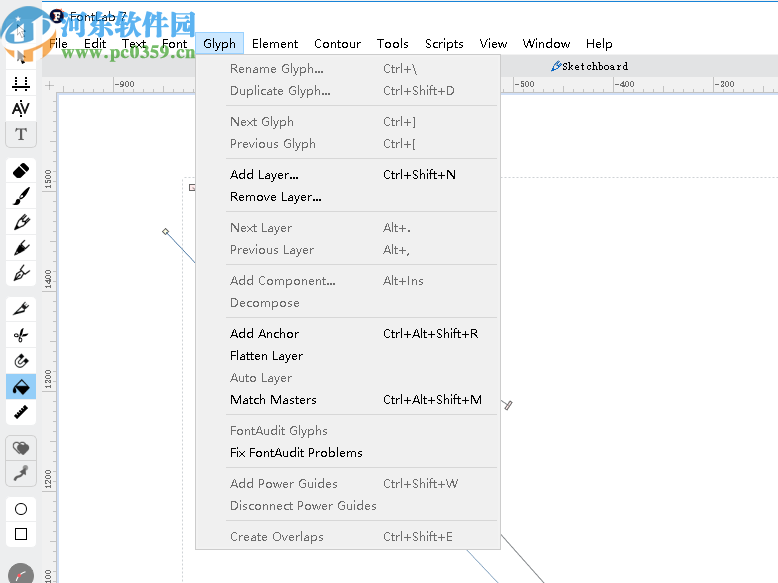778x583 pixels.
Task: Choose Add Power Guides entry
Action: click(x=348, y=484)
